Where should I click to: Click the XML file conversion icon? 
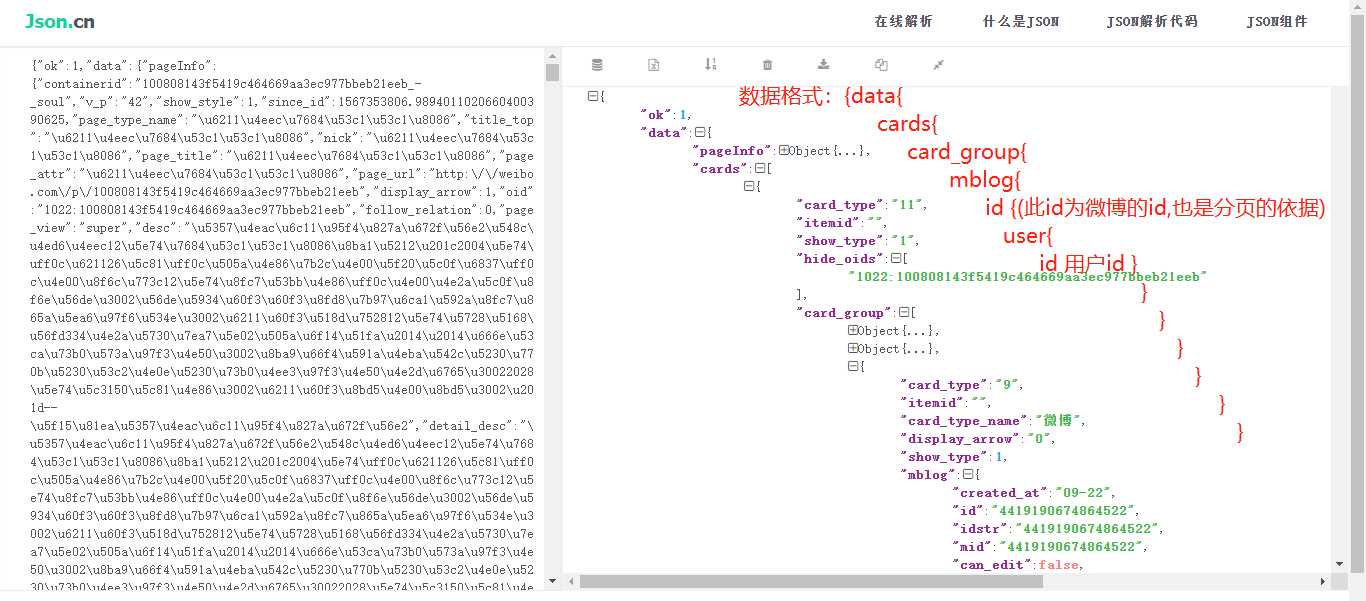653,65
